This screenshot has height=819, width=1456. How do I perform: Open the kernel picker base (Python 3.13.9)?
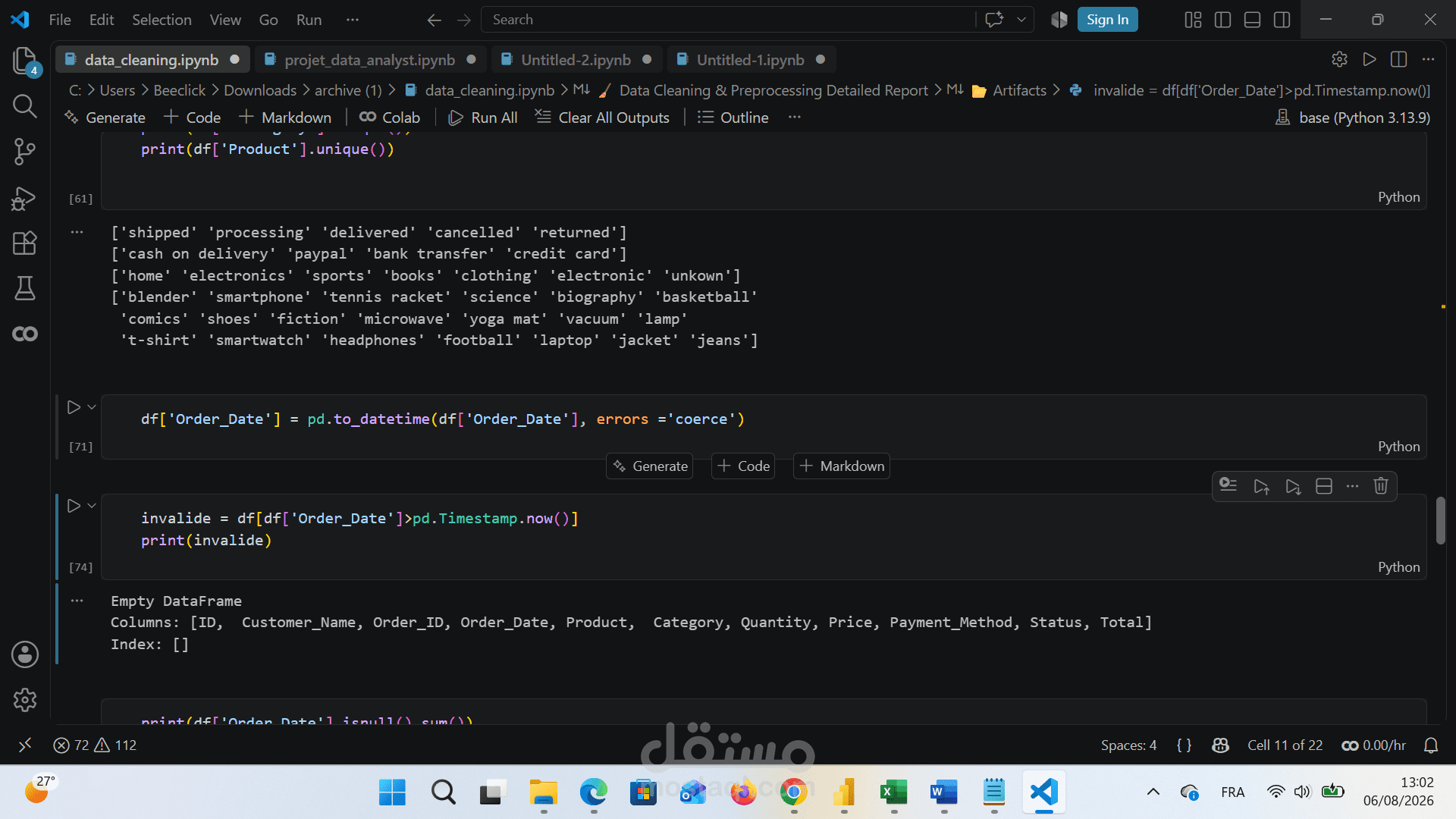point(1354,118)
